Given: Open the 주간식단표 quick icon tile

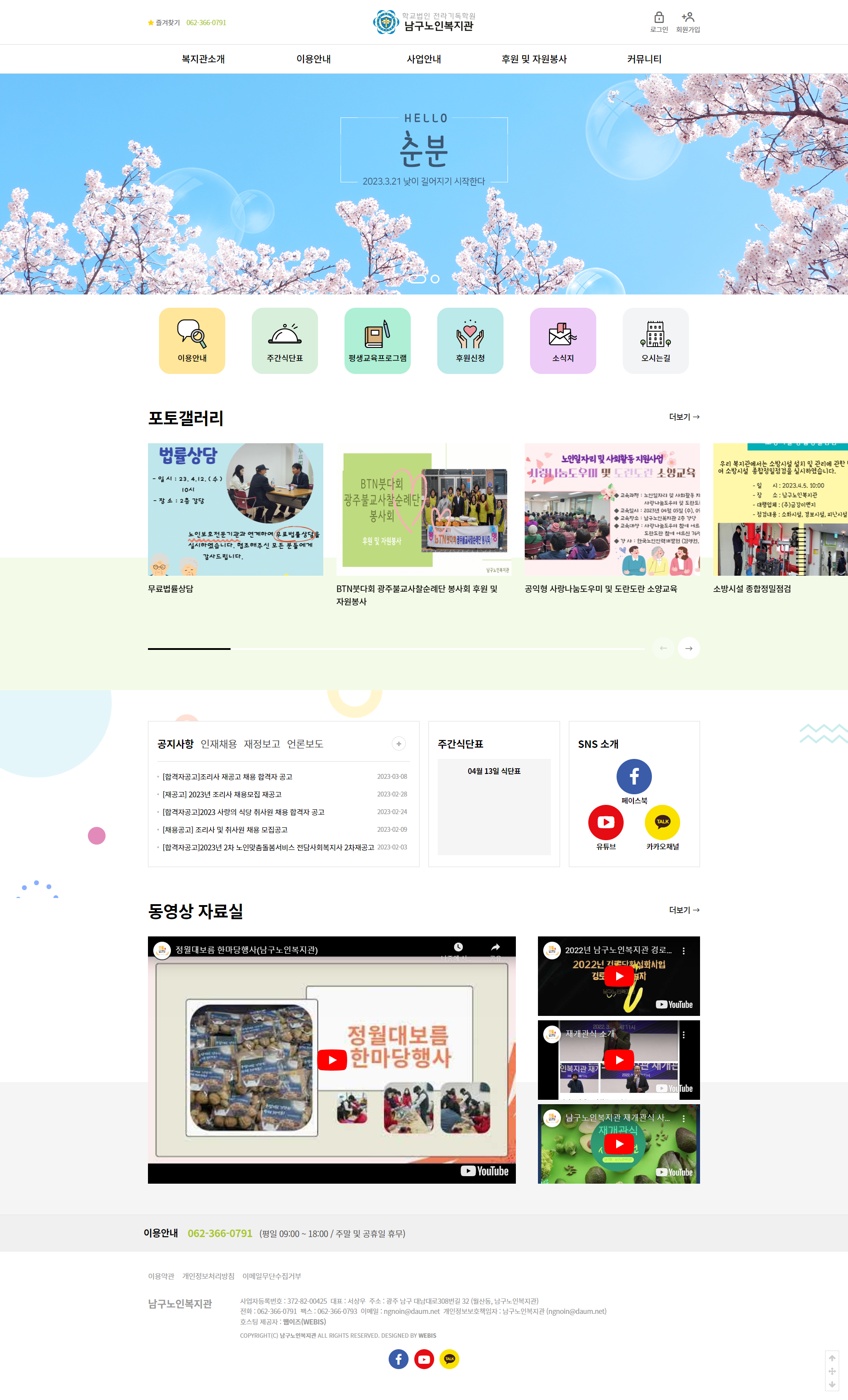Looking at the screenshot, I should [285, 341].
